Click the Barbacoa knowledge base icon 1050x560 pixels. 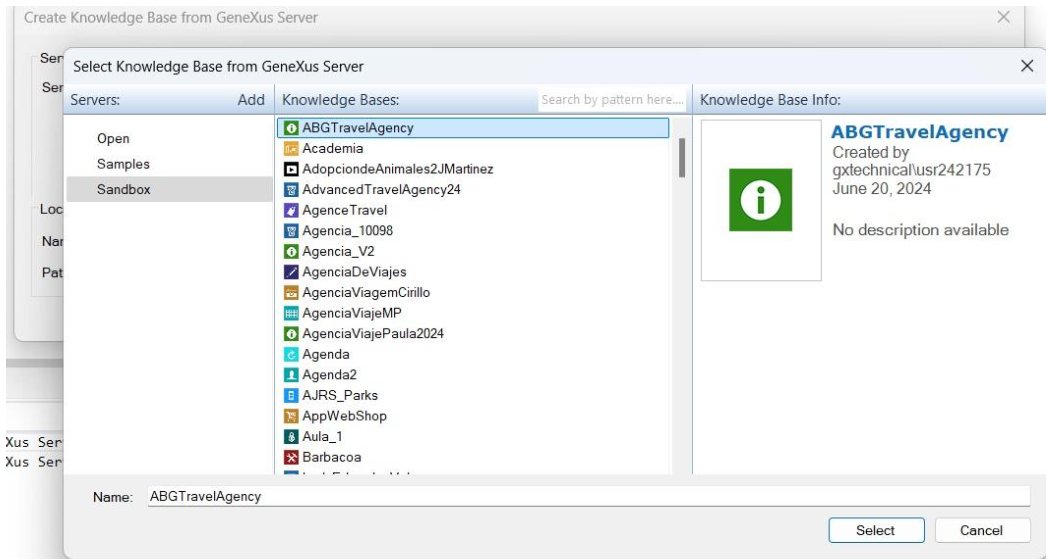point(292,457)
